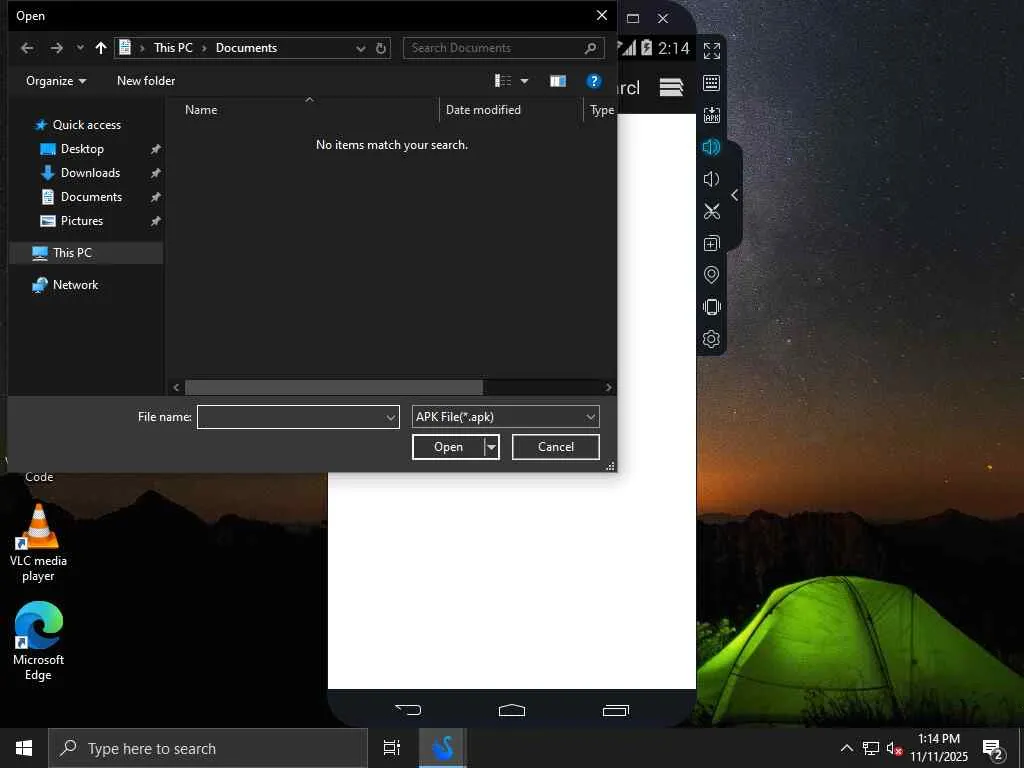The width and height of the screenshot is (1024, 768).
Task: Toggle the preview pane in Open dialog
Action: tap(558, 81)
